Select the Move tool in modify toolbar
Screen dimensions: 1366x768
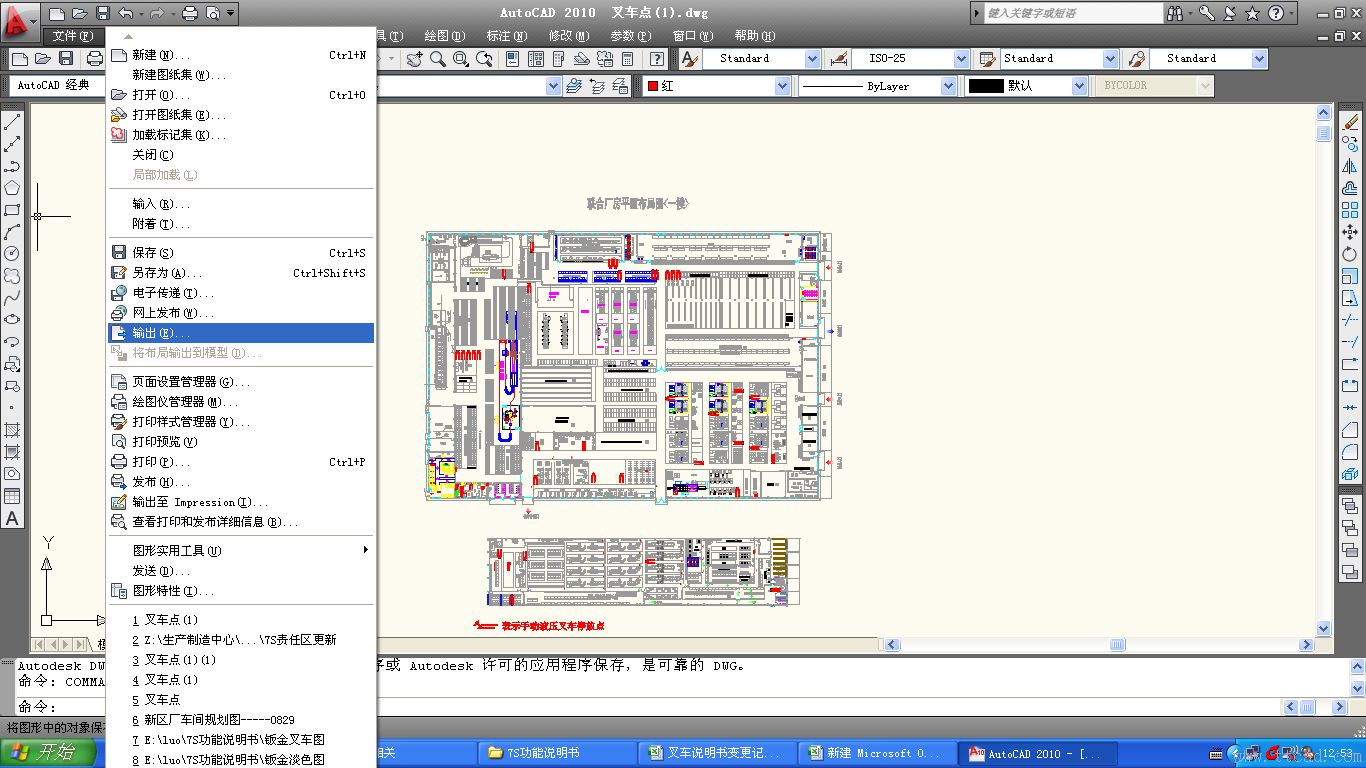coord(1351,232)
